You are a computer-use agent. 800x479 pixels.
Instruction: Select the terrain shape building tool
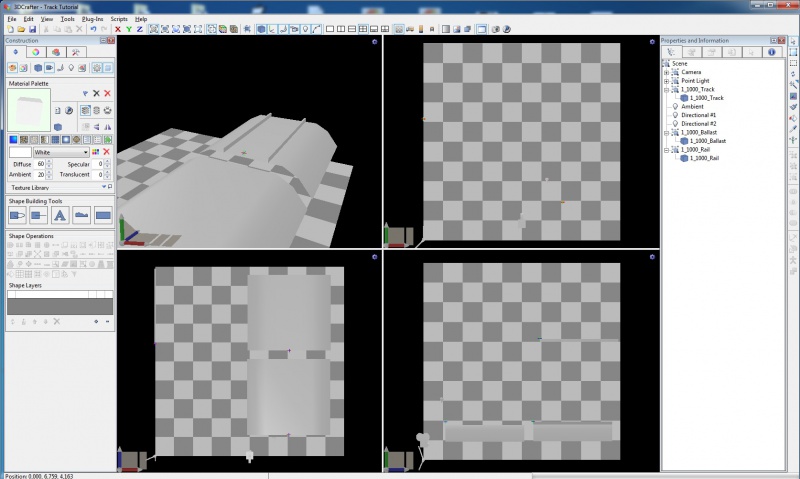(x=81, y=216)
